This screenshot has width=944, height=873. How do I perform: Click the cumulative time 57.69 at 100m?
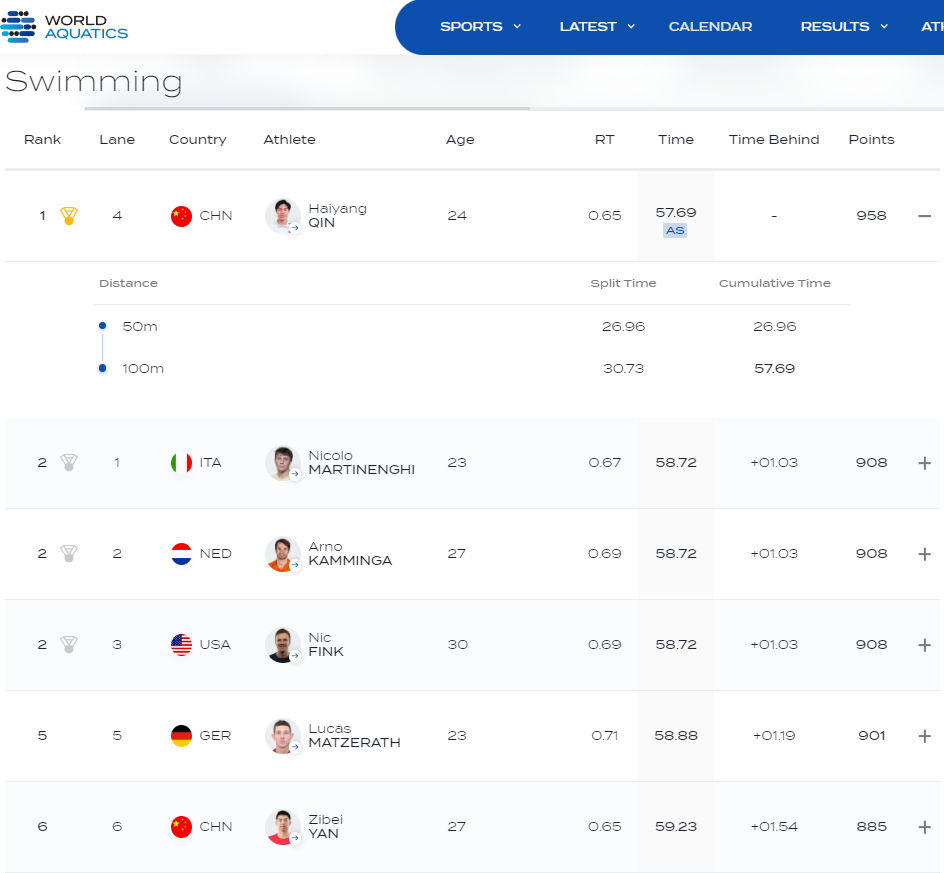774,368
